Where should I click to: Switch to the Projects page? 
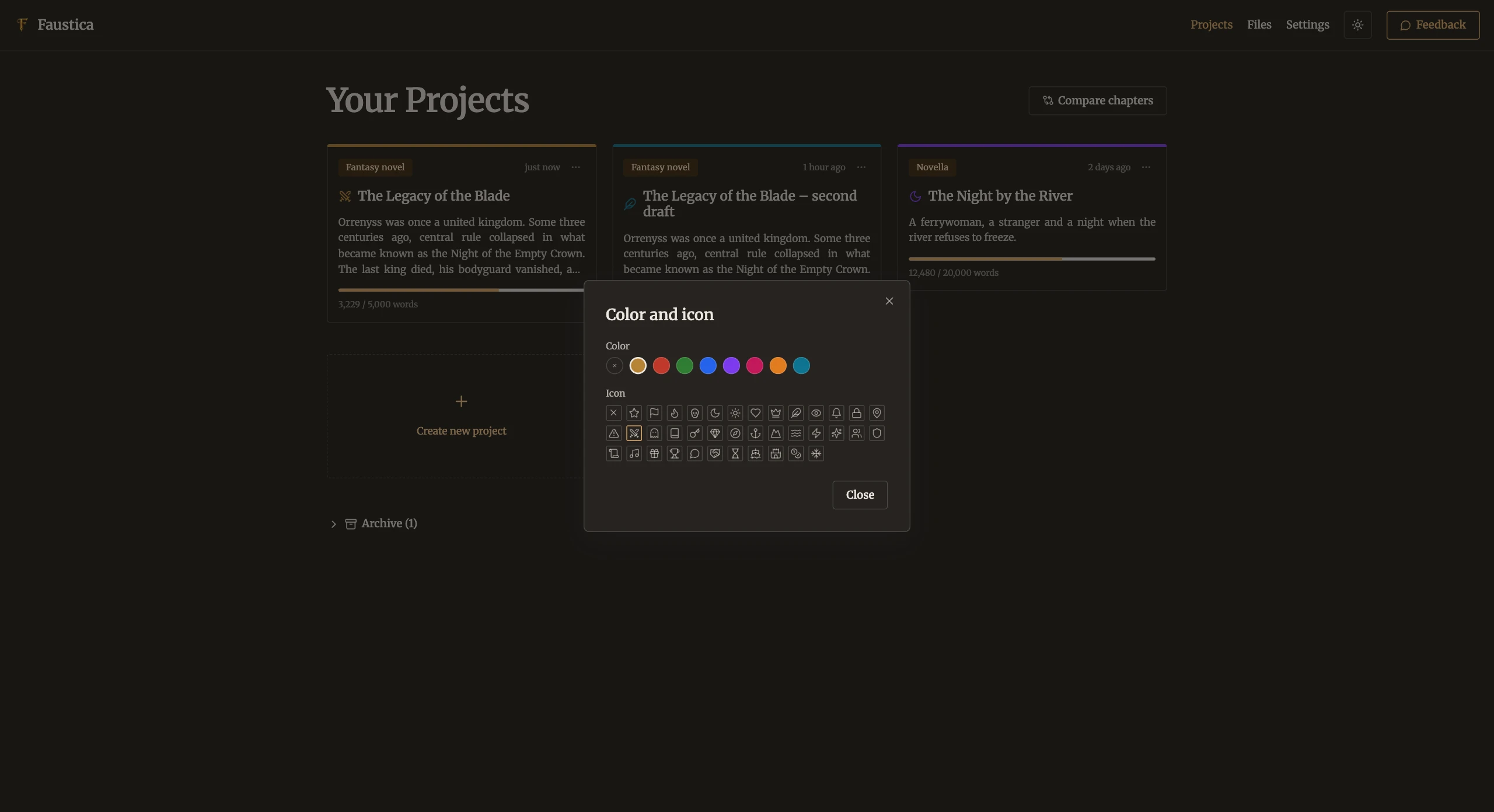1212,24
